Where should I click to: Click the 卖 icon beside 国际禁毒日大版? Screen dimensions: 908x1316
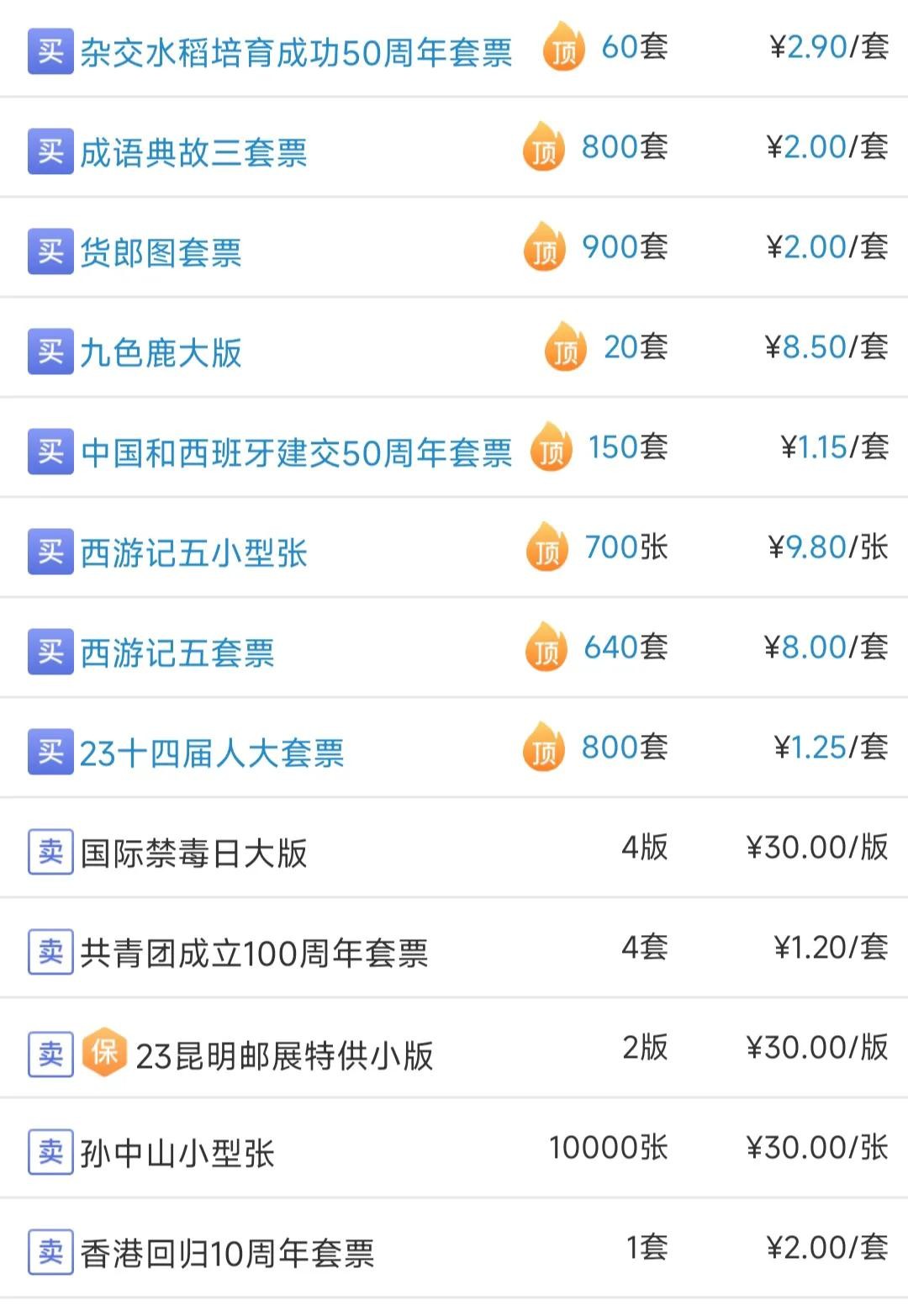50,853
